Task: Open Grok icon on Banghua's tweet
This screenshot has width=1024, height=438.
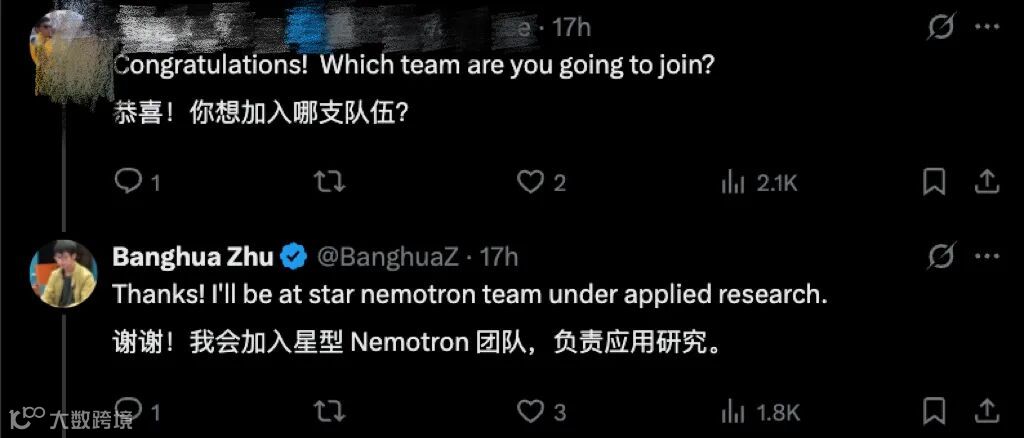Action: coord(941,257)
